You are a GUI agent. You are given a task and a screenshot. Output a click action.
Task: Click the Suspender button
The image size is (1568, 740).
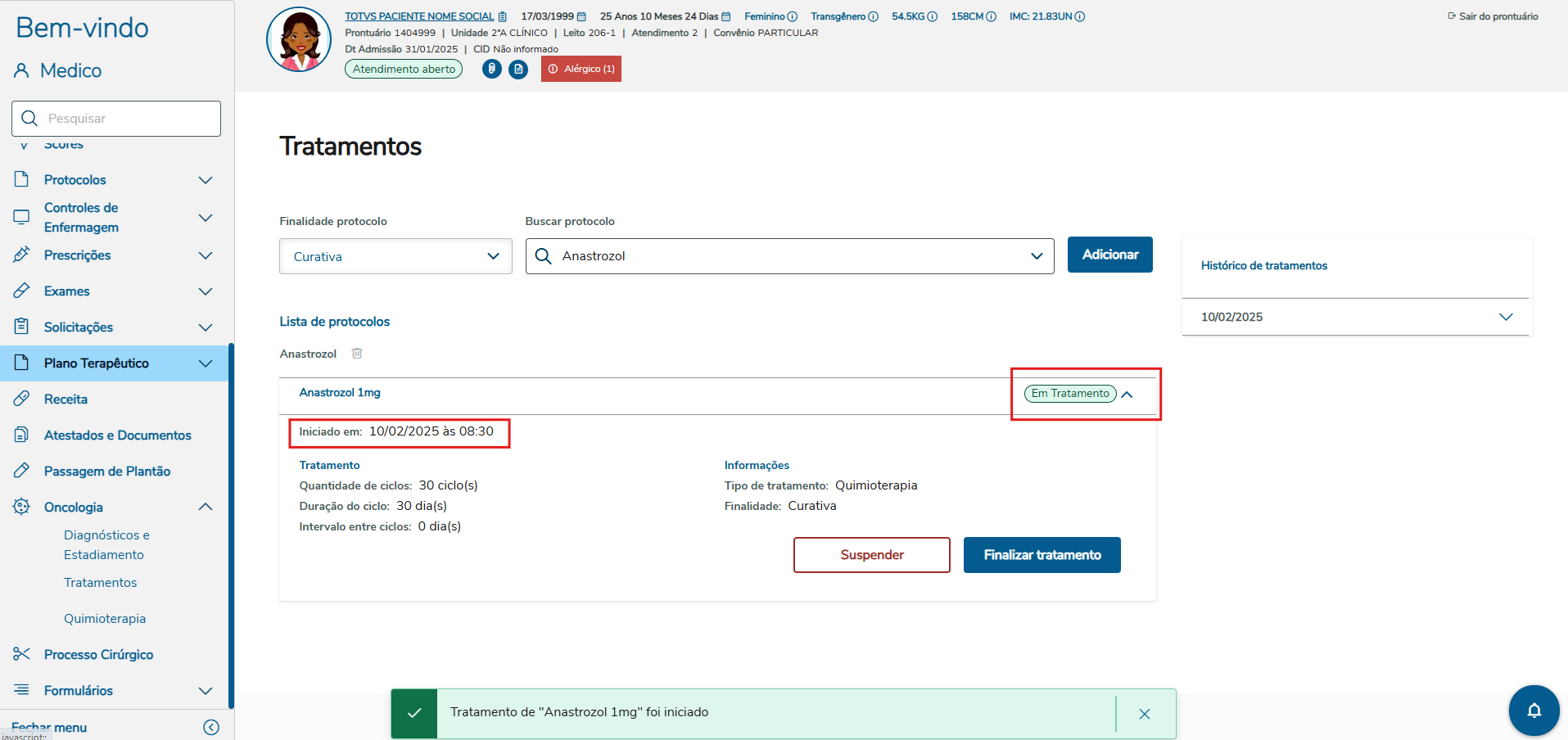click(x=871, y=555)
